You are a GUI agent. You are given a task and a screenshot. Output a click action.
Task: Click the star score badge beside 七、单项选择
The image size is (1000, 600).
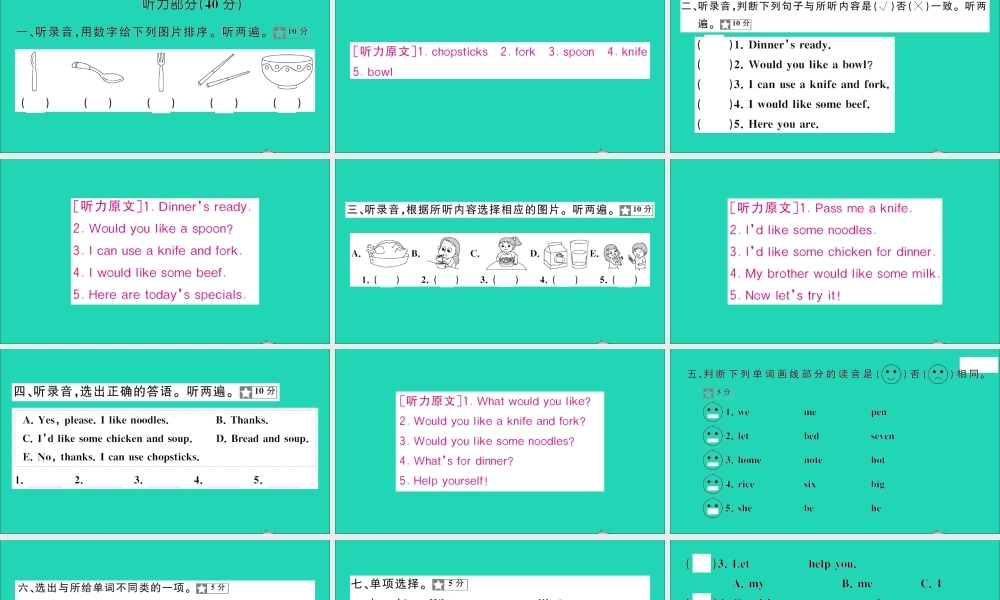tap(450, 584)
